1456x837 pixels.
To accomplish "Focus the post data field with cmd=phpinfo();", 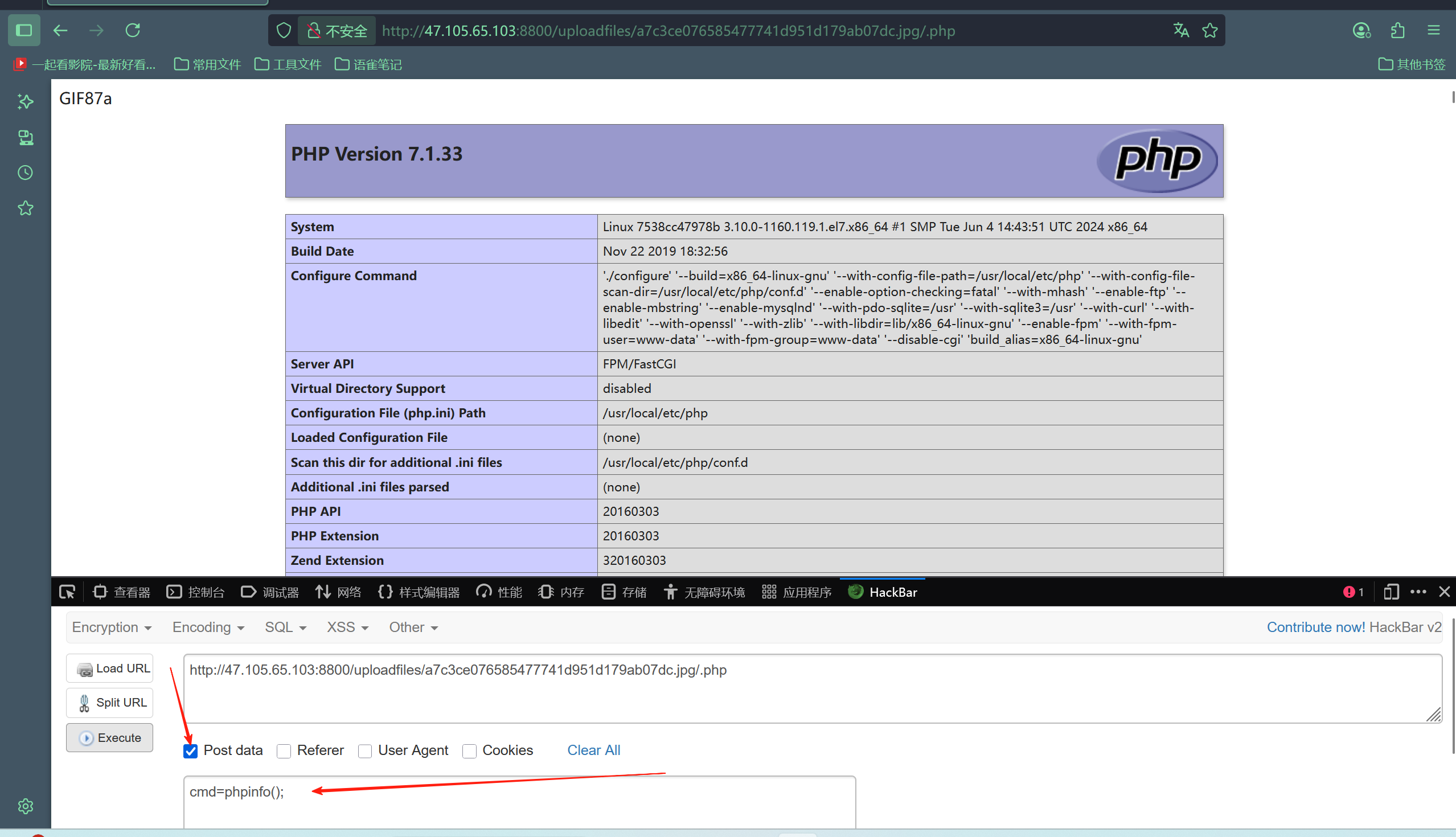I will [x=519, y=802].
